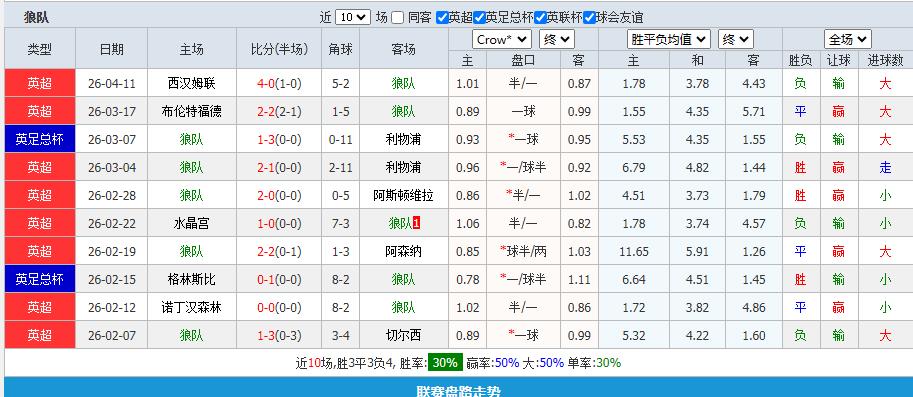The width and height of the screenshot is (913, 397).
Task: Click the date 26-02-19
Action: [111, 251]
